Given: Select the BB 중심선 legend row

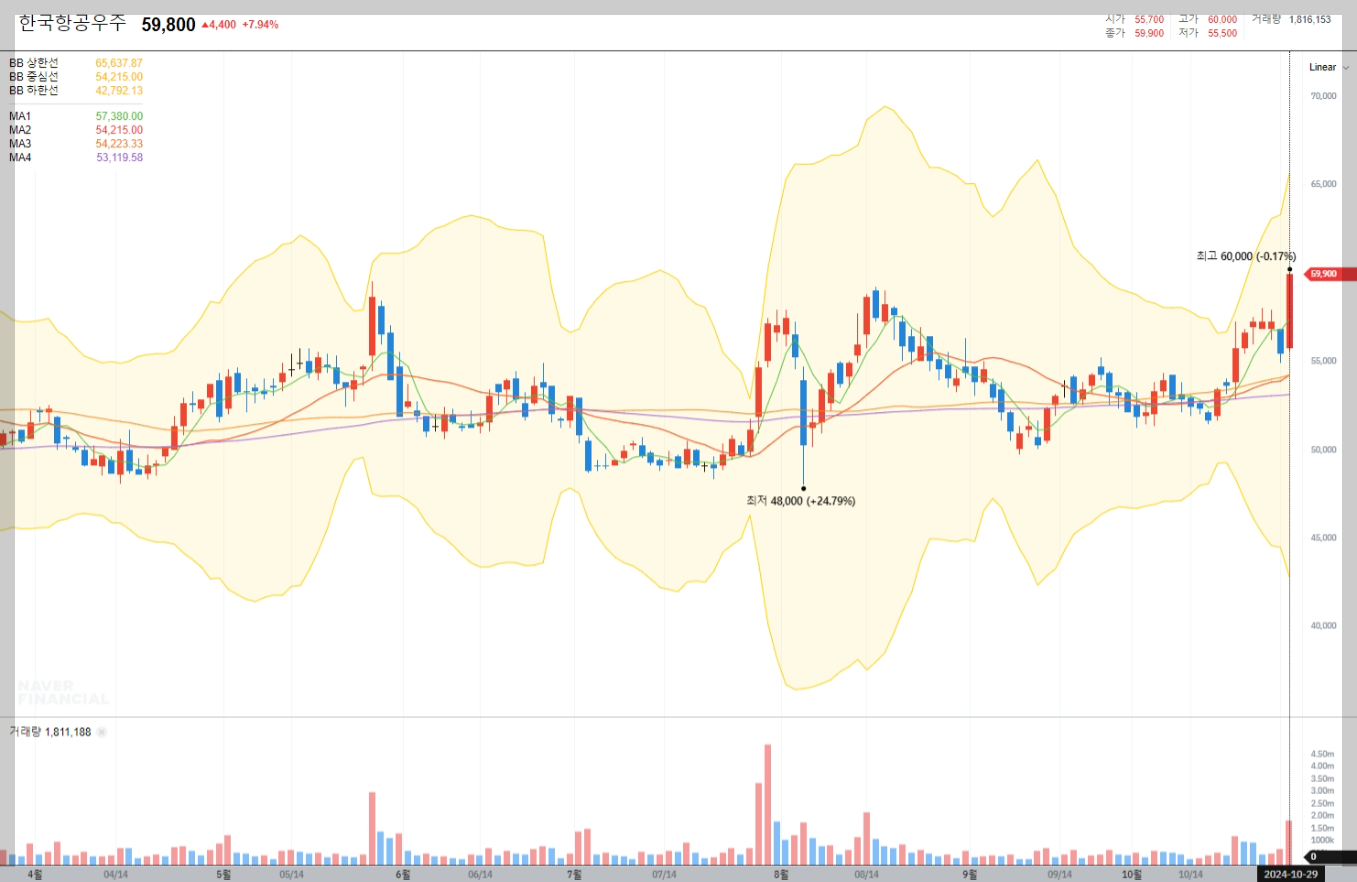Looking at the screenshot, I should (x=76, y=76).
